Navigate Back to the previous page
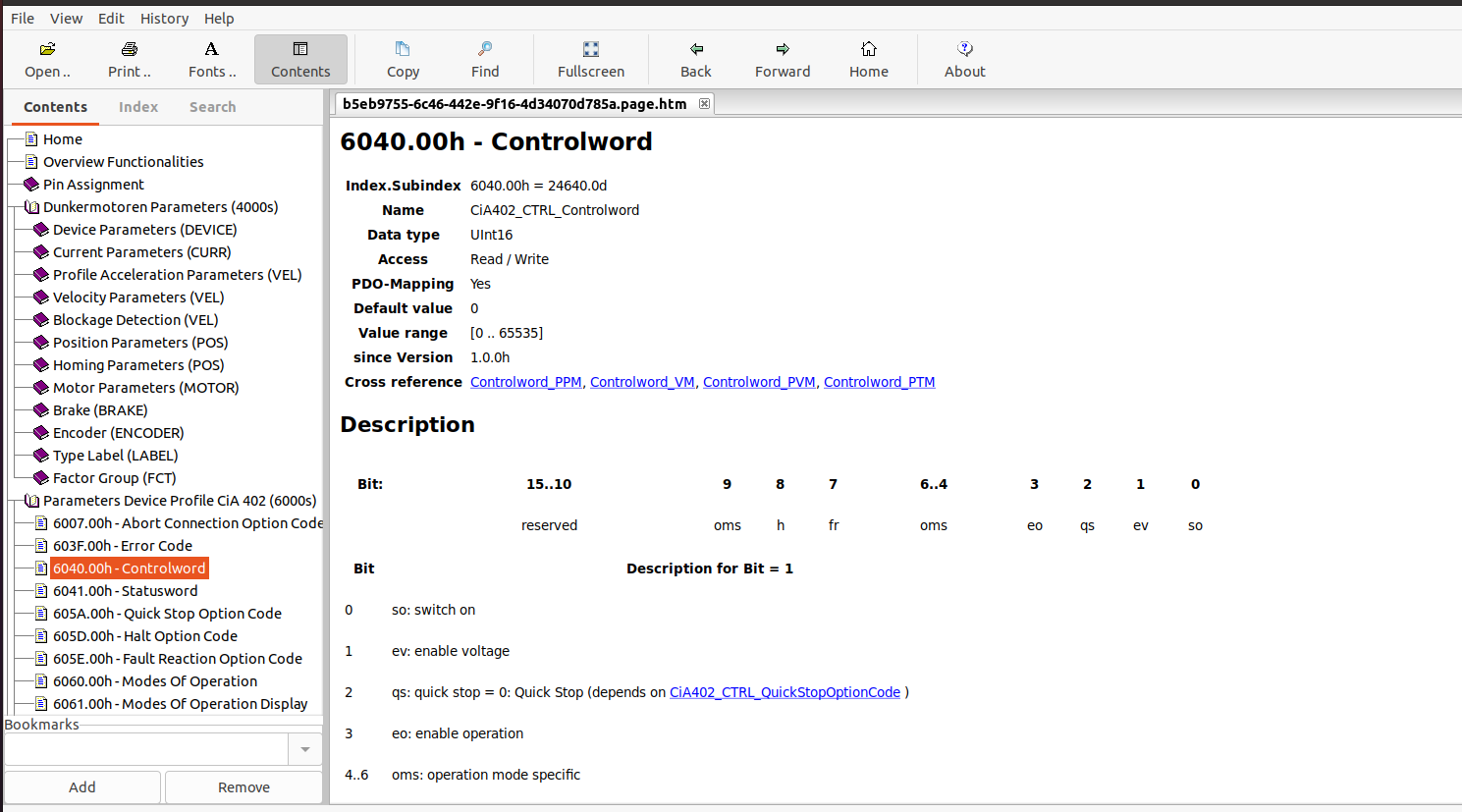Viewport: 1462px width, 812px height. (695, 58)
